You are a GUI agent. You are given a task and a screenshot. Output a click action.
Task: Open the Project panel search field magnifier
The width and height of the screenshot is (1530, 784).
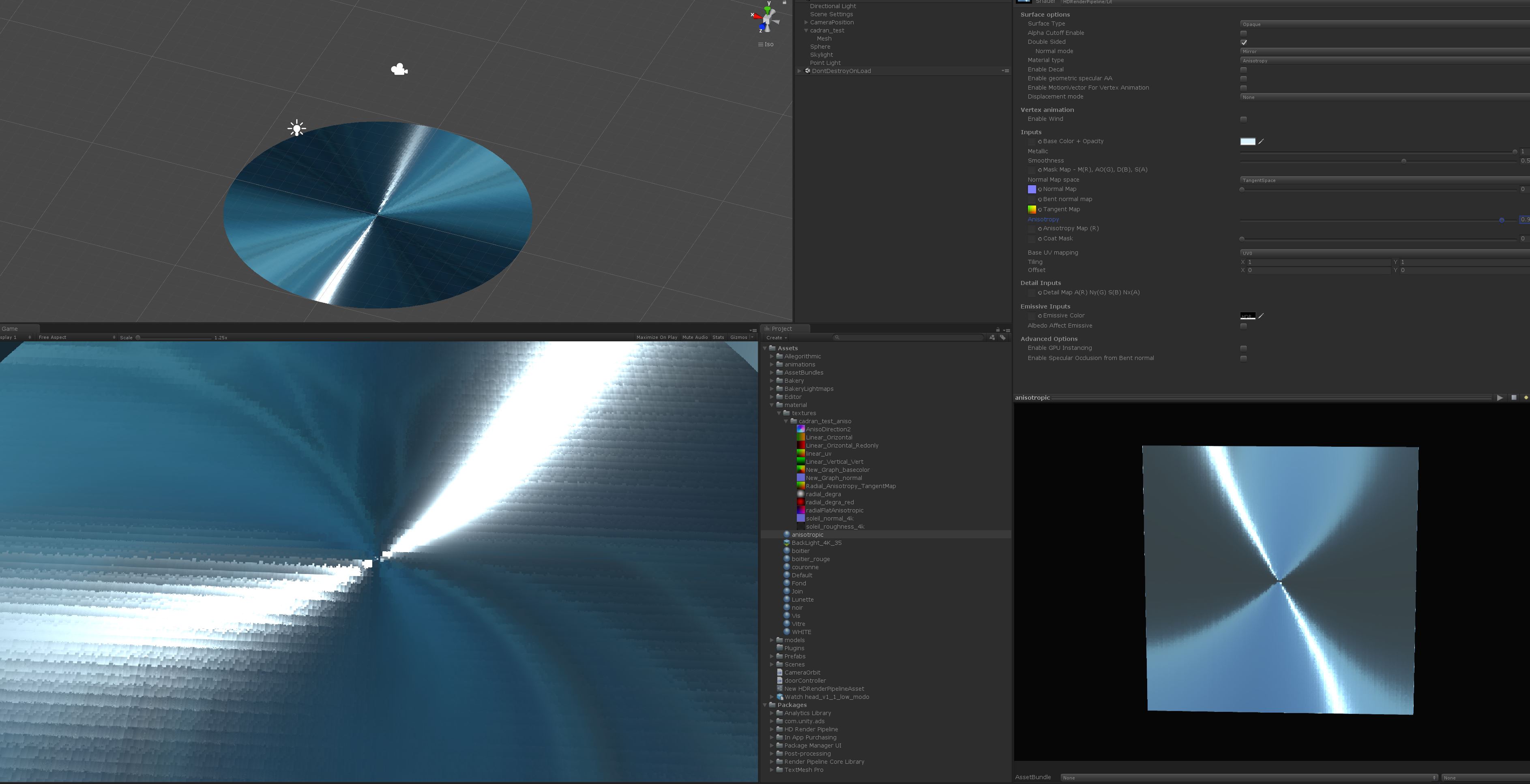pyautogui.click(x=837, y=337)
